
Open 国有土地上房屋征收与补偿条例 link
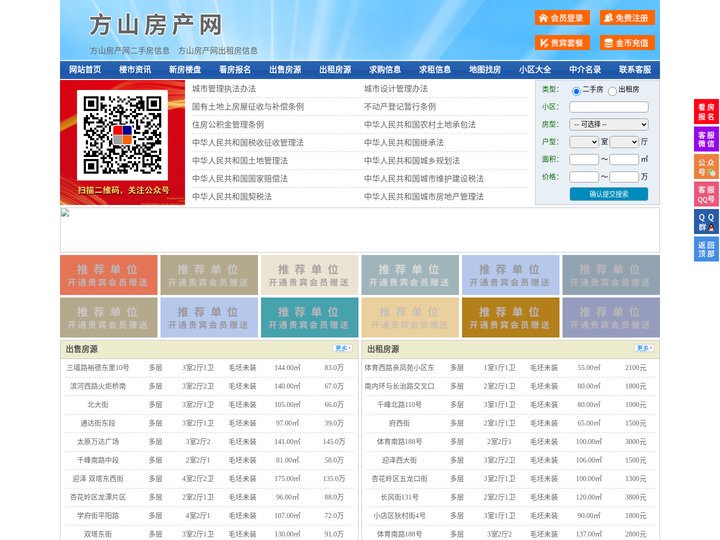[x=248, y=107]
